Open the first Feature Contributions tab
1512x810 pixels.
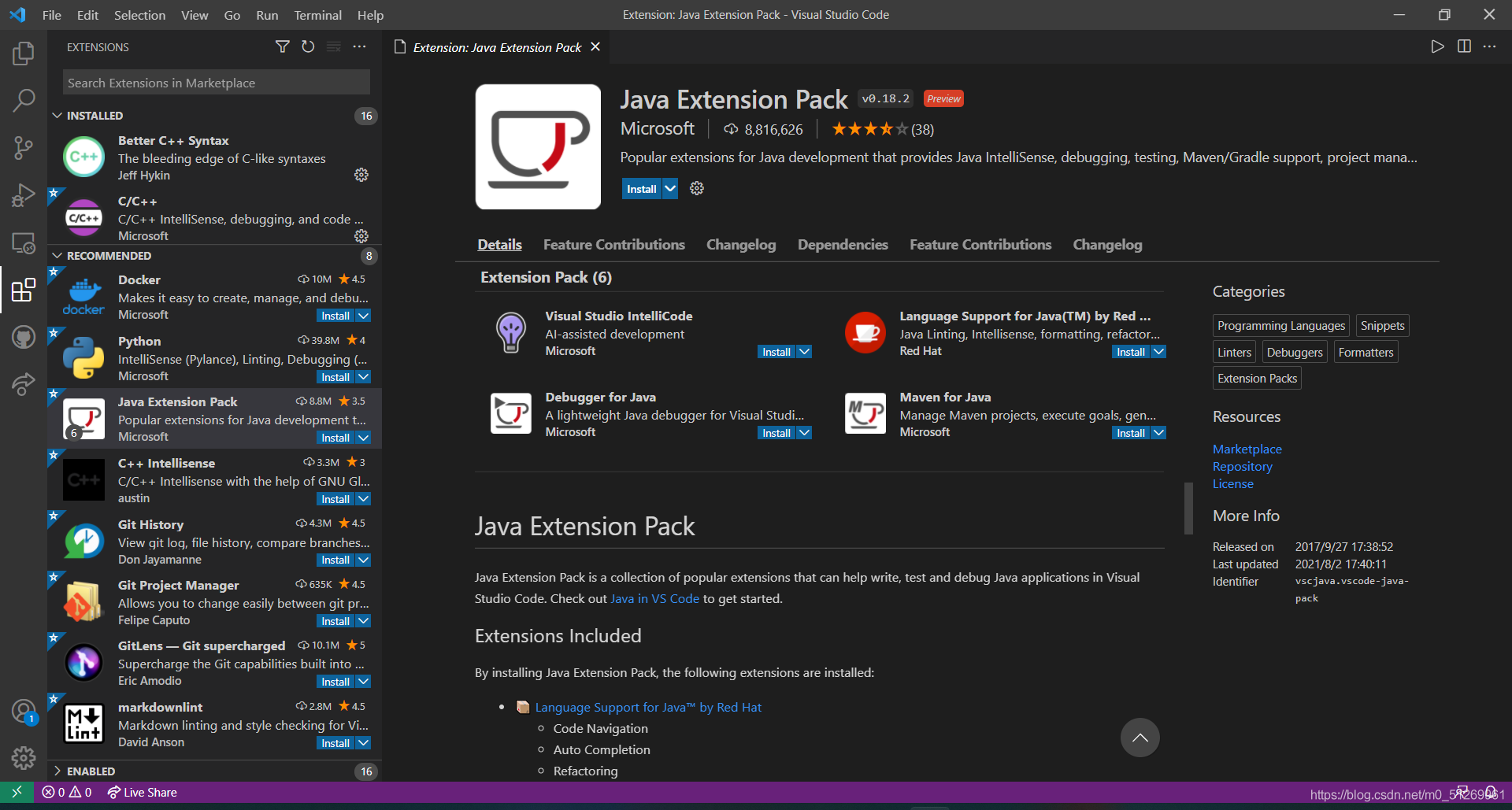tap(614, 245)
